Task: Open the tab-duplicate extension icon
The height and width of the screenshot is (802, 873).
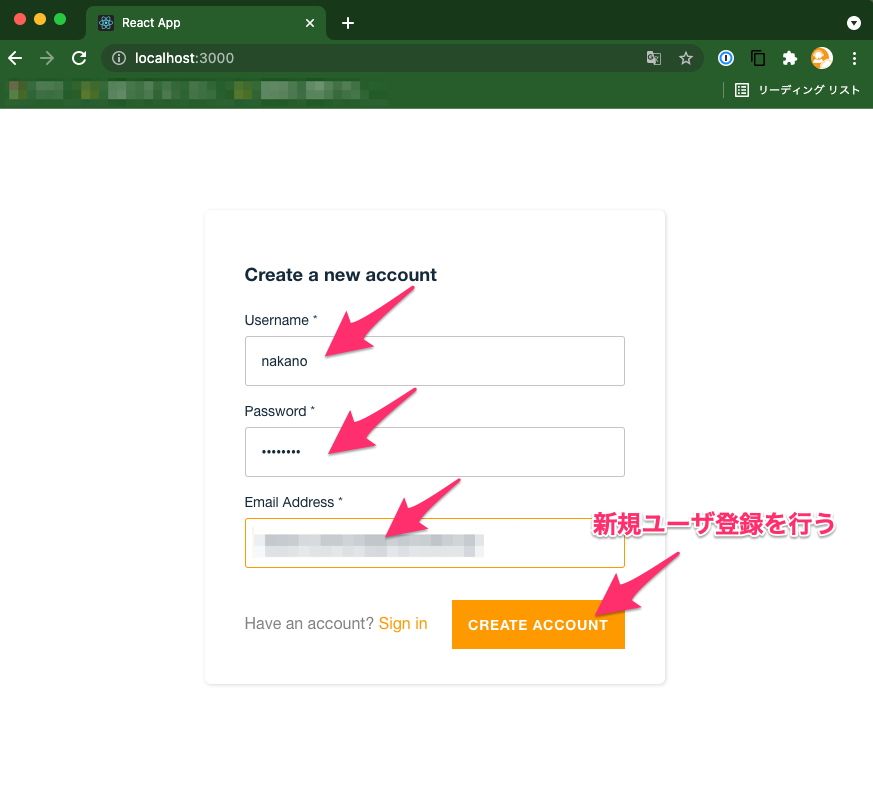Action: (x=758, y=58)
